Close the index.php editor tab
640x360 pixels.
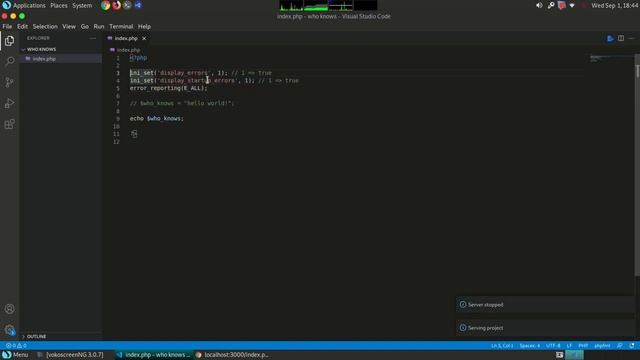[144, 38]
